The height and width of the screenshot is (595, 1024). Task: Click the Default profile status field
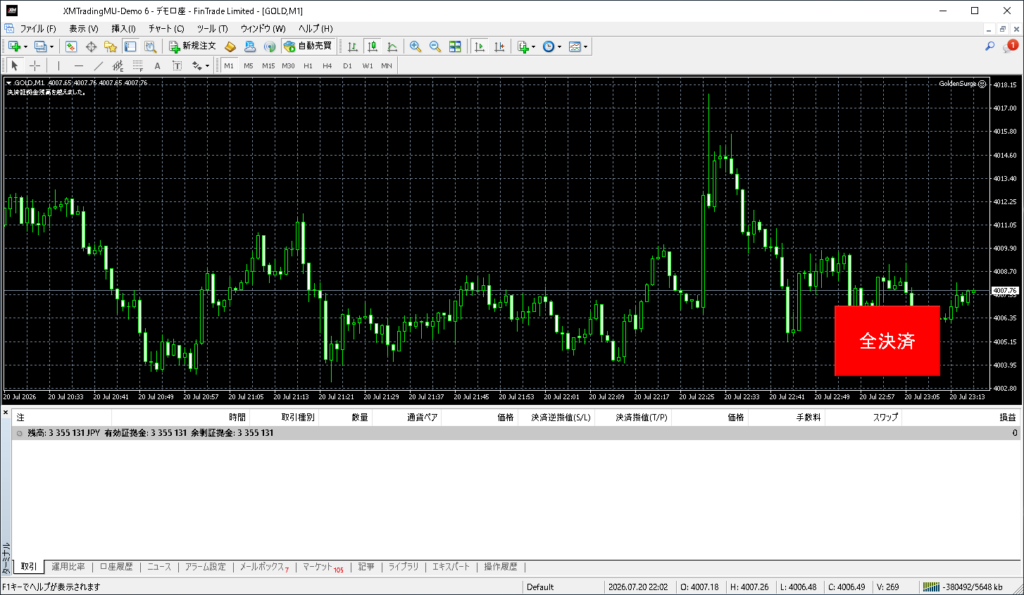pos(563,587)
